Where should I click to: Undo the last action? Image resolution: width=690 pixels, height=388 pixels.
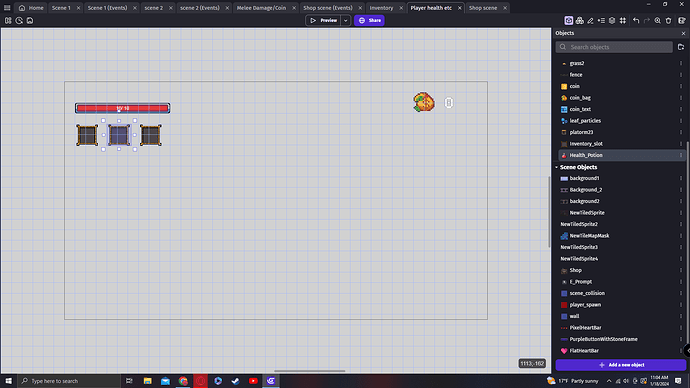click(636, 20)
